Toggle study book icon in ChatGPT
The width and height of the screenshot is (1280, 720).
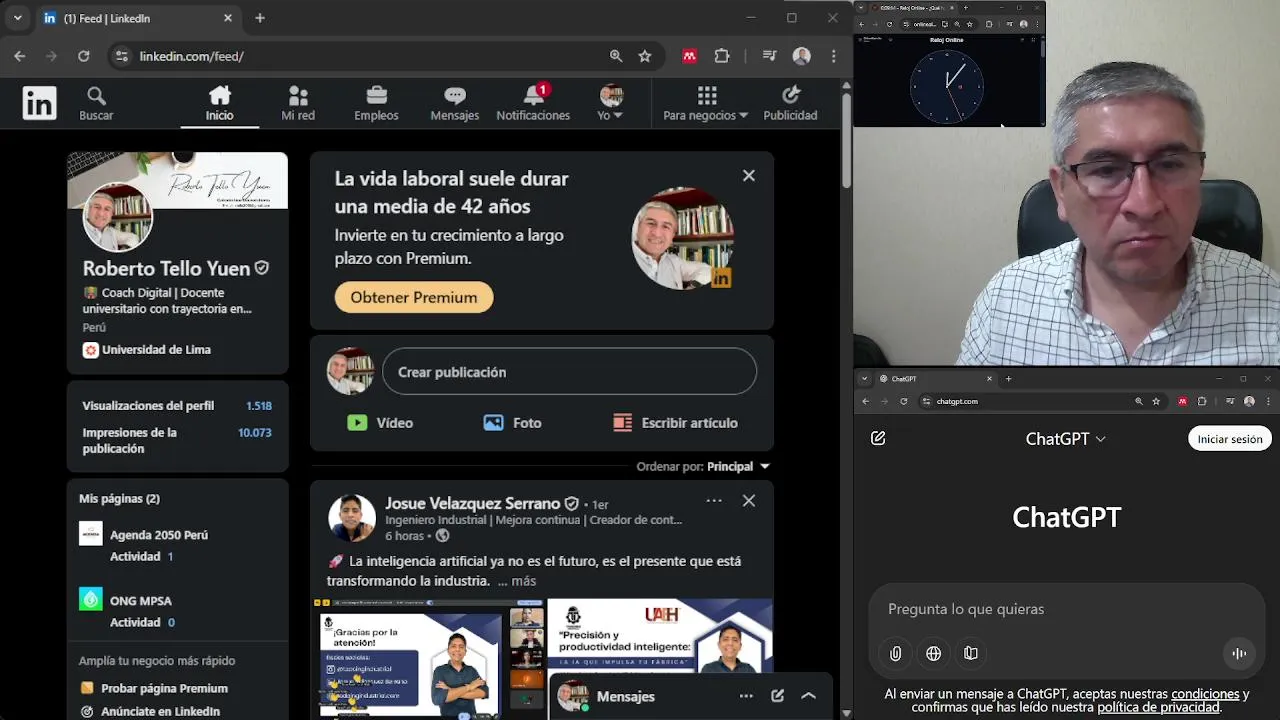point(971,653)
